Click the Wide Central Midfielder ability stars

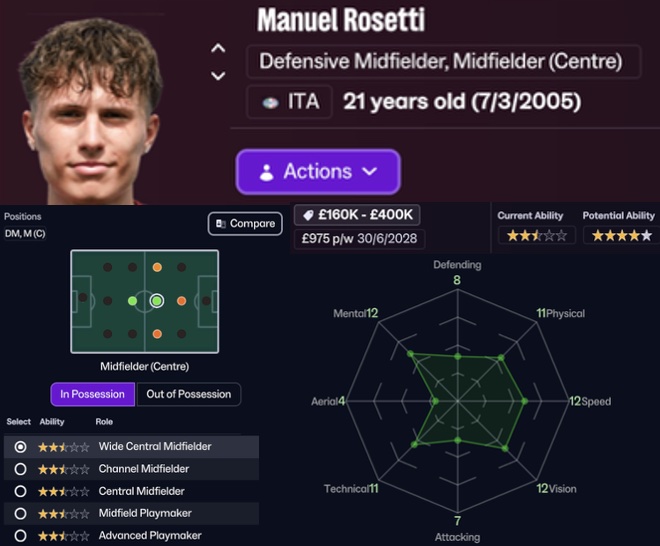pos(64,447)
